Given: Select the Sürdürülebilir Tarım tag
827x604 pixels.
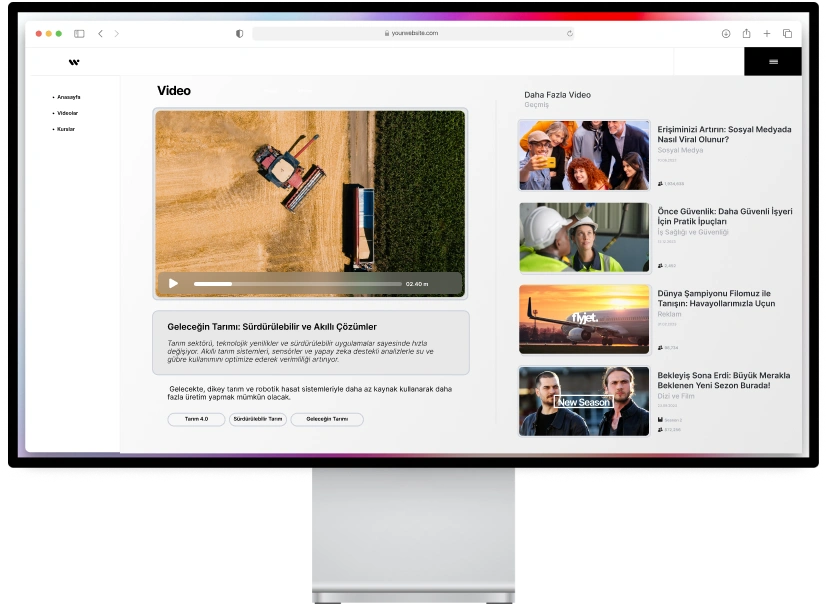Looking at the screenshot, I should 258,419.
